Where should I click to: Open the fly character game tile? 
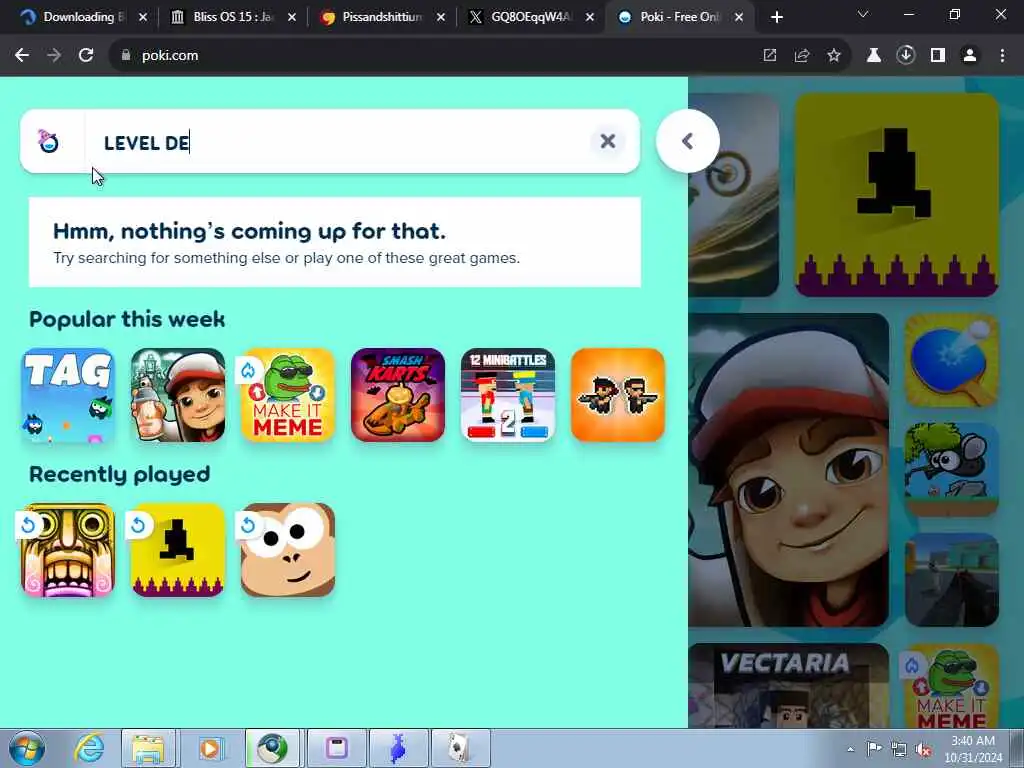coord(952,470)
